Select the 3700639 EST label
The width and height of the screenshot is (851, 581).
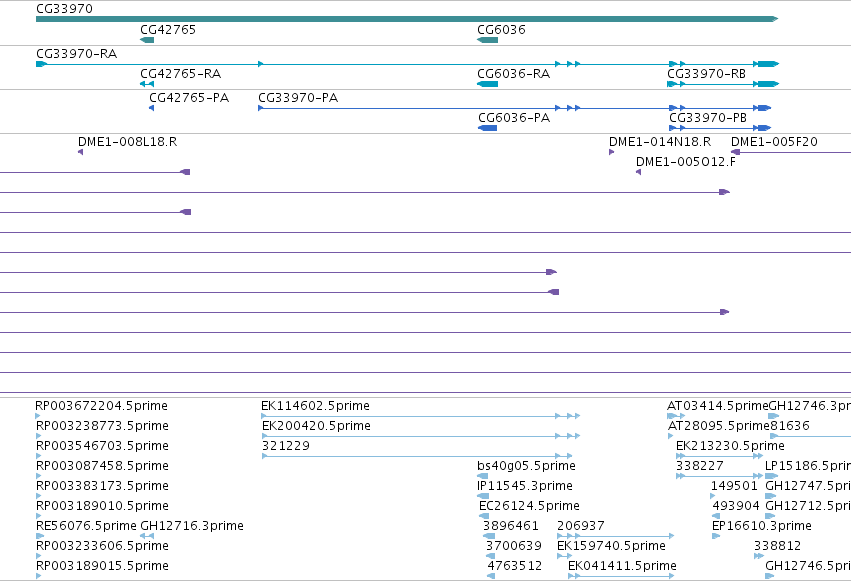513,546
